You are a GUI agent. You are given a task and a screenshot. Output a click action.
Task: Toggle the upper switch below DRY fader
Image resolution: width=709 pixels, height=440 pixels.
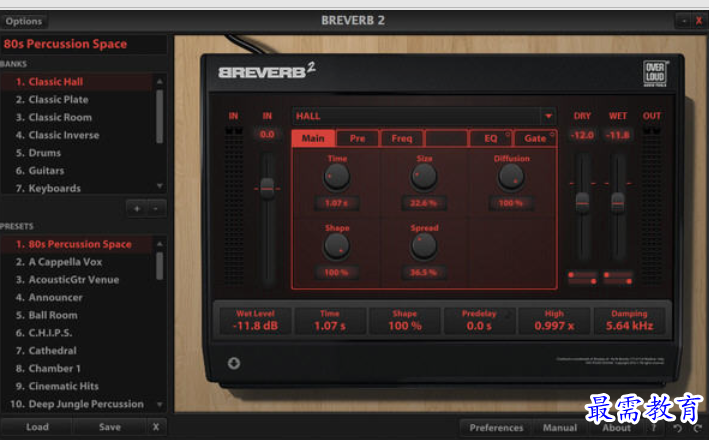[582, 274]
